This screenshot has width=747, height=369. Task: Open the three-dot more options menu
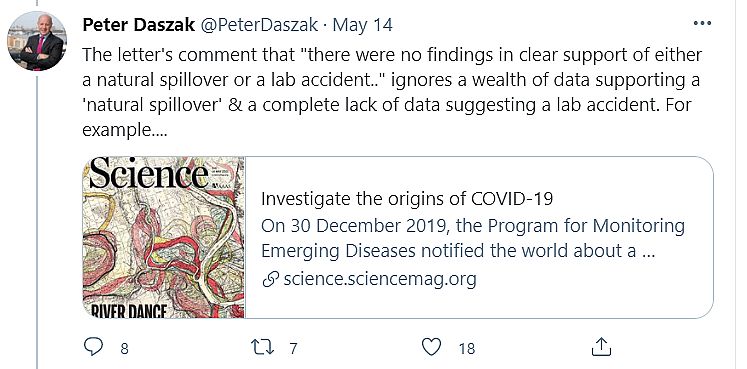(702, 23)
